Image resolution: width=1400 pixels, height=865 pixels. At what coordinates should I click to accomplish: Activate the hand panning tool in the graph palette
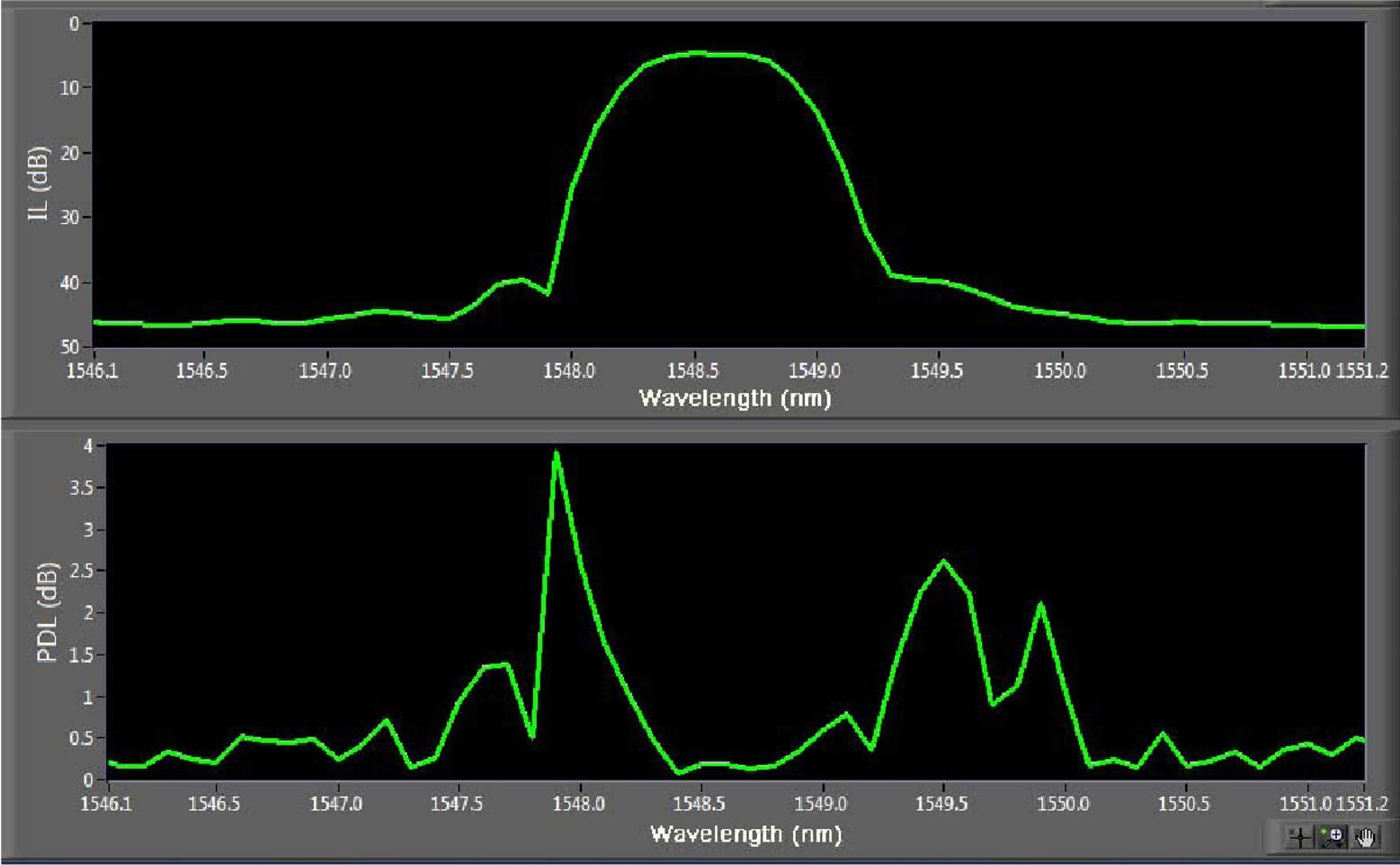pos(1365,836)
